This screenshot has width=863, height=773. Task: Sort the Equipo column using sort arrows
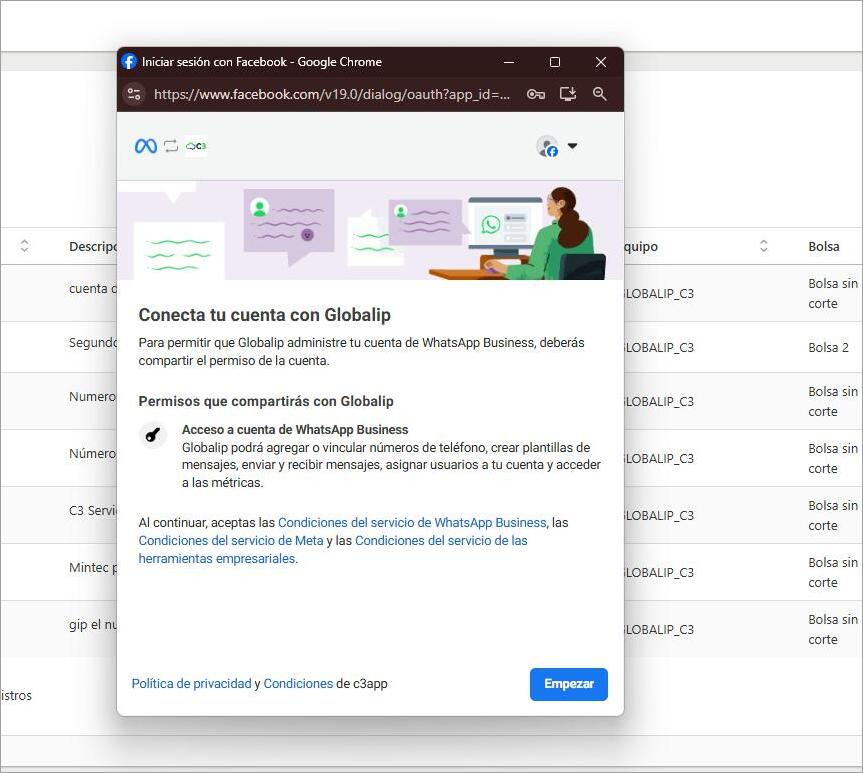click(763, 246)
